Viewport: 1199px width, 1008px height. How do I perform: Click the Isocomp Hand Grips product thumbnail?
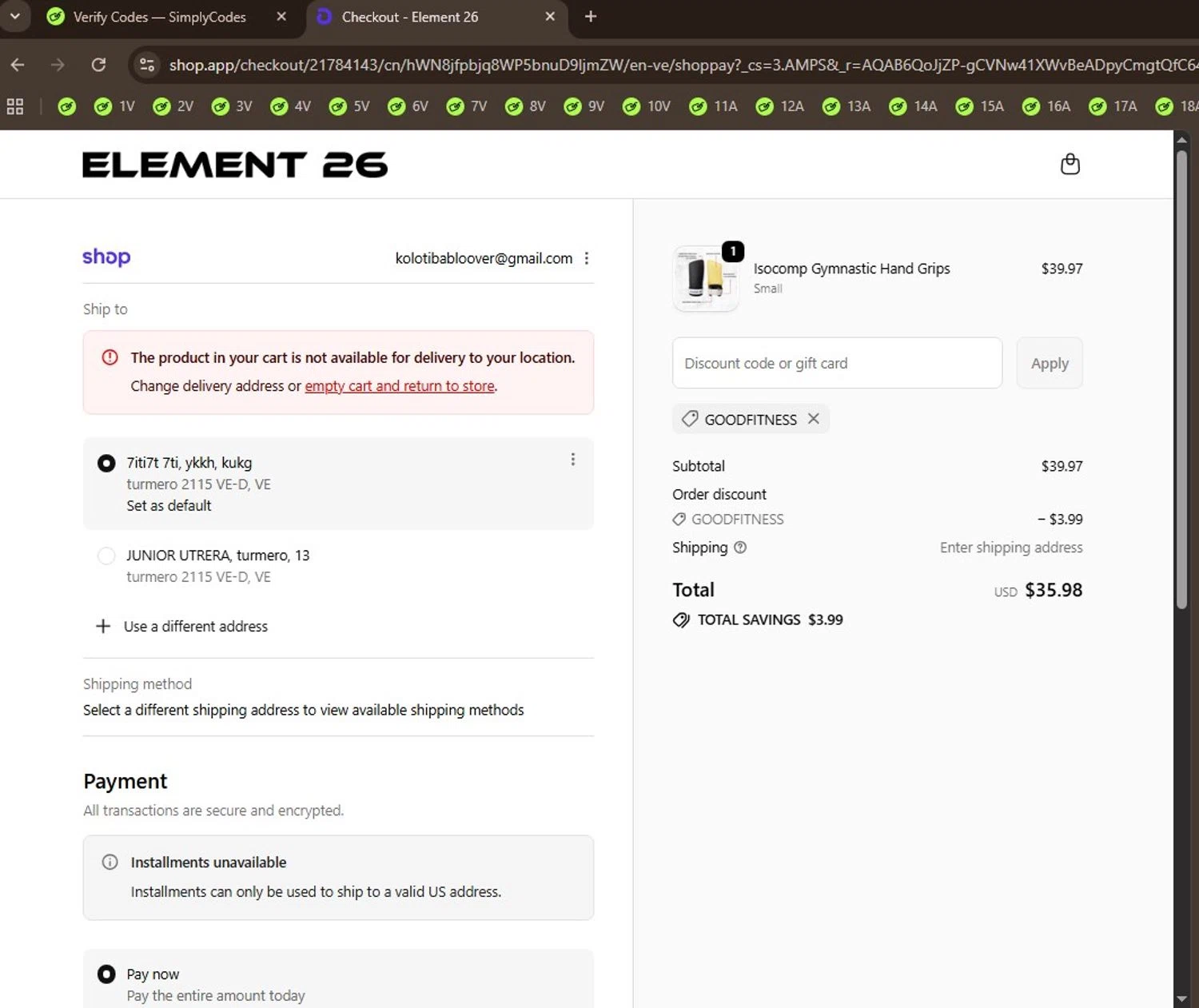pos(706,277)
